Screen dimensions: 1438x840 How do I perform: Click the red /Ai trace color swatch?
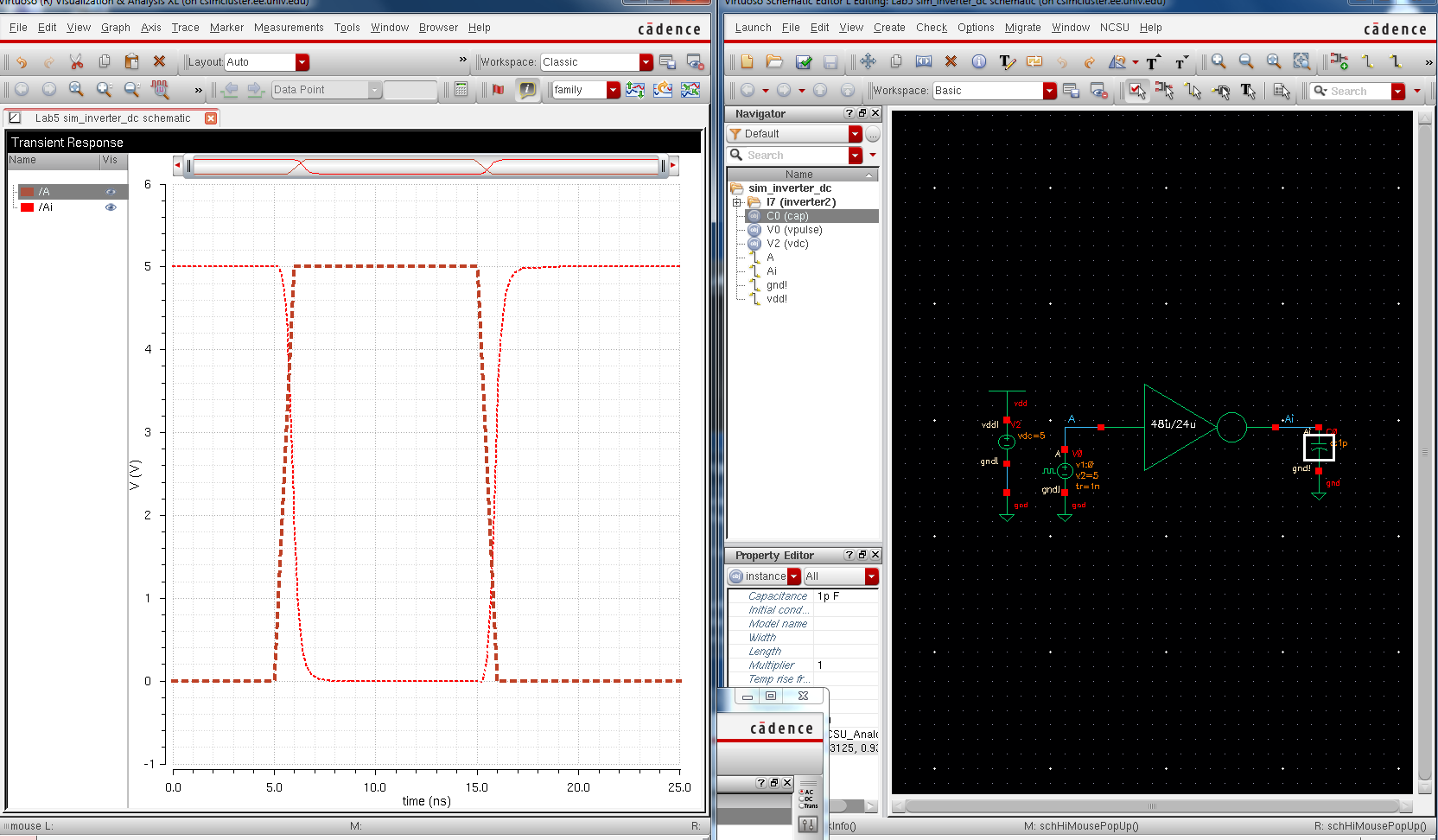pyautogui.click(x=28, y=207)
